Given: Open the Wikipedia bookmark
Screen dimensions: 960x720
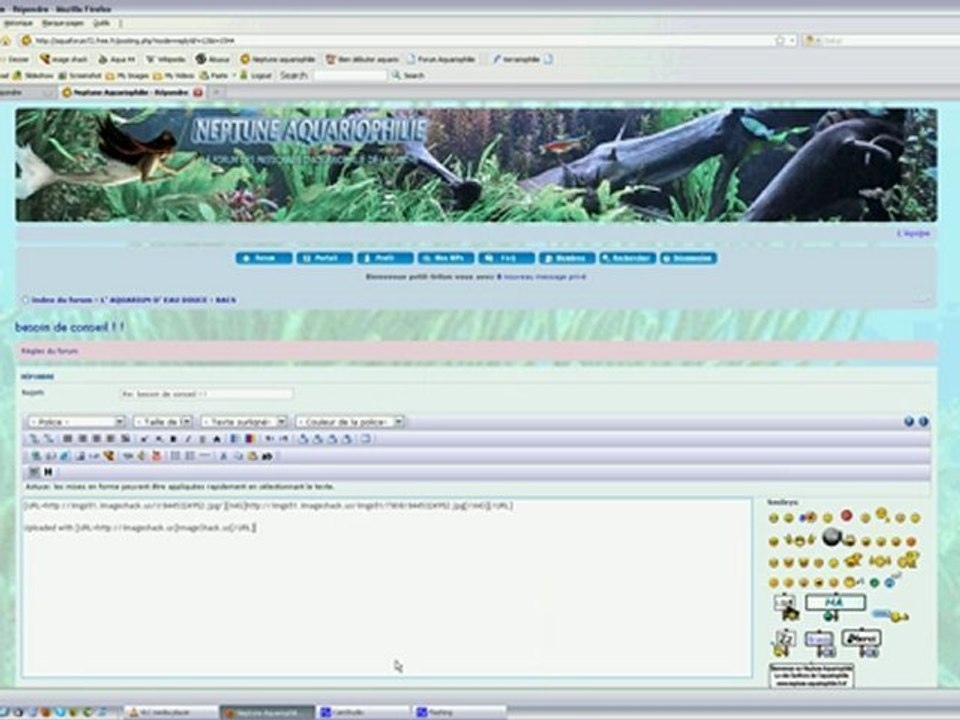Looking at the screenshot, I should coord(165,59).
